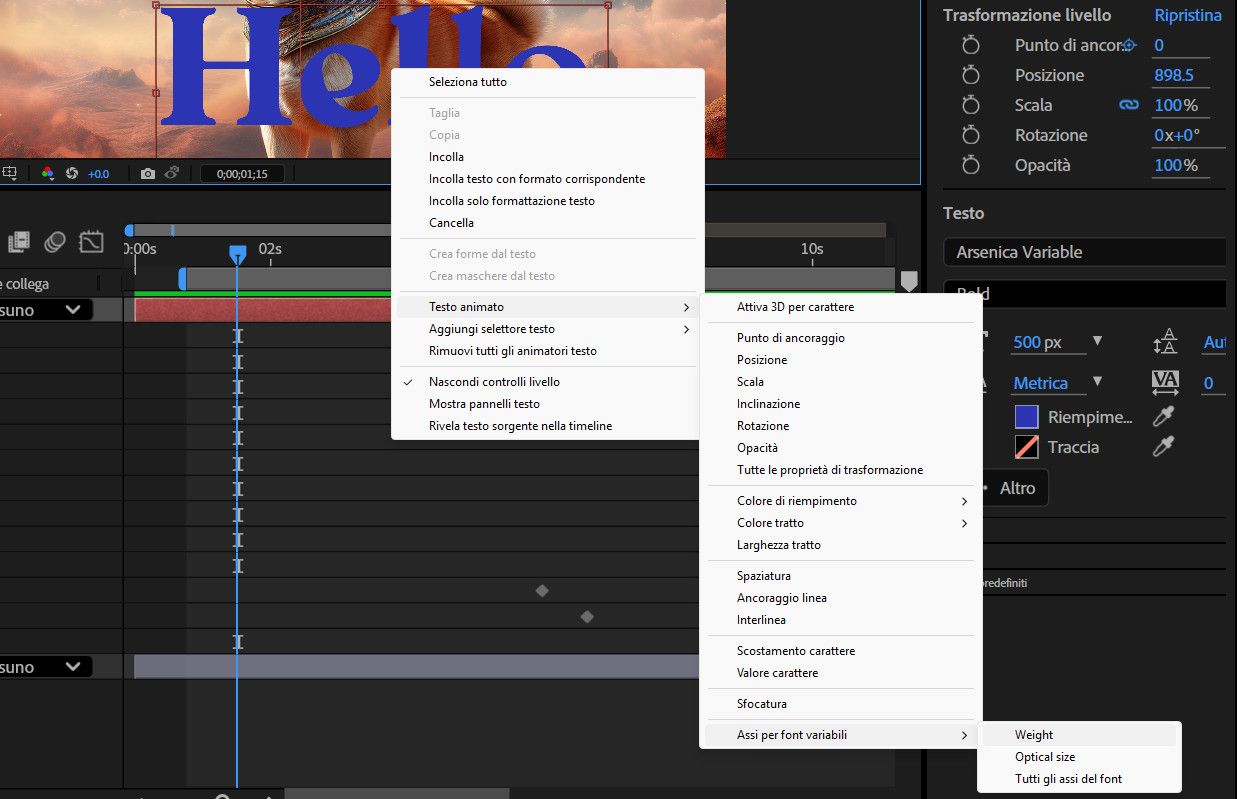Image resolution: width=1237 pixels, height=799 pixels.
Task: Click the 0;00;01;15 timecode field
Action: point(242,174)
